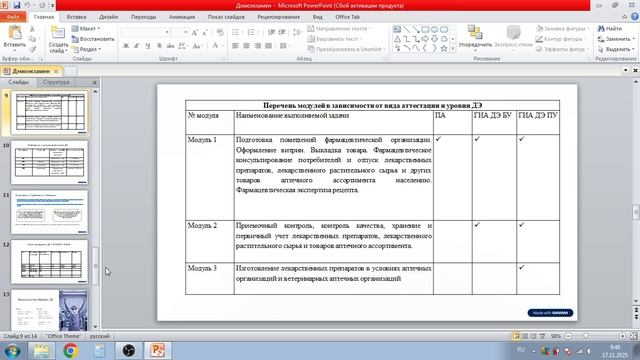Center text in paragraph group
The image size is (640, 360).
tap(247, 46)
